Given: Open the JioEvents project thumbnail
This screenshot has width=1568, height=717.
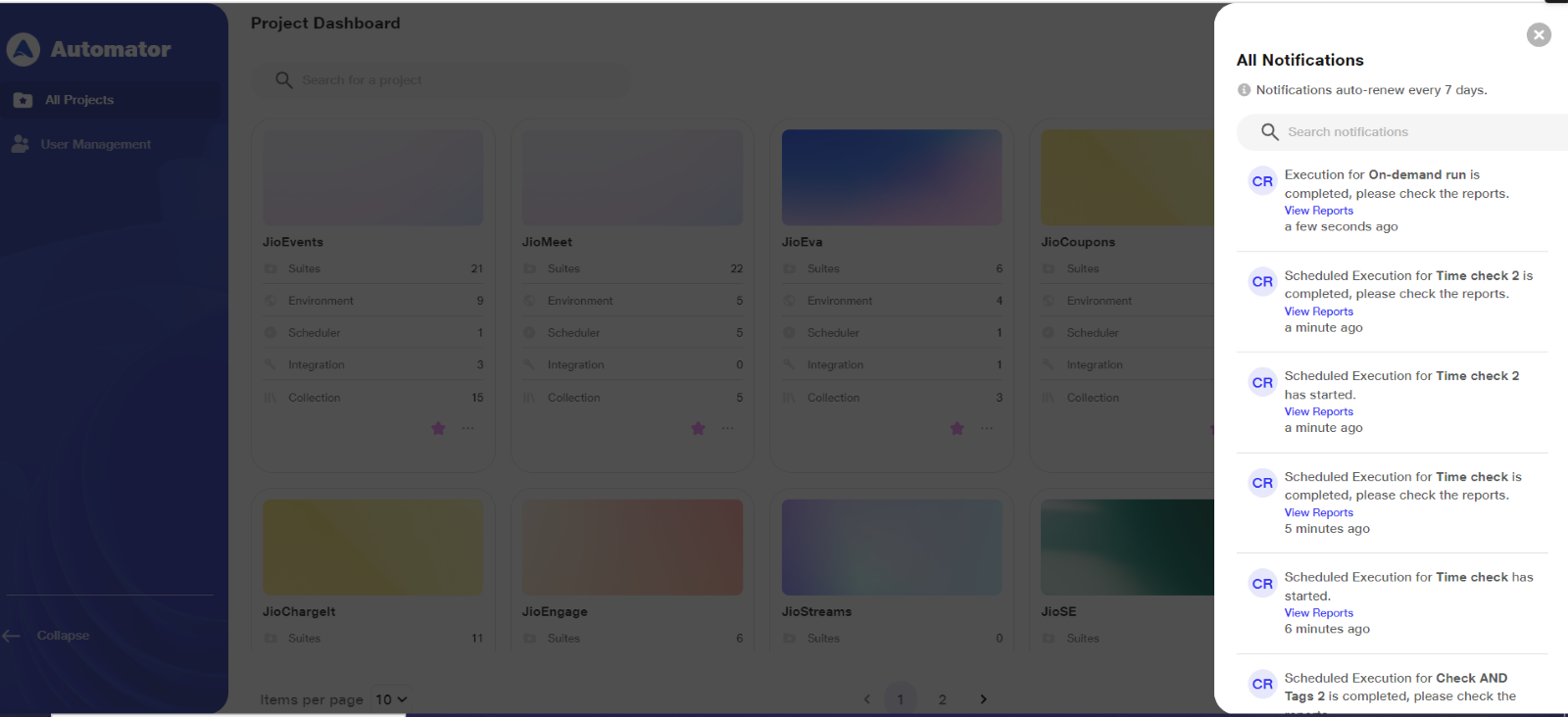Looking at the screenshot, I should click(372, 177).
